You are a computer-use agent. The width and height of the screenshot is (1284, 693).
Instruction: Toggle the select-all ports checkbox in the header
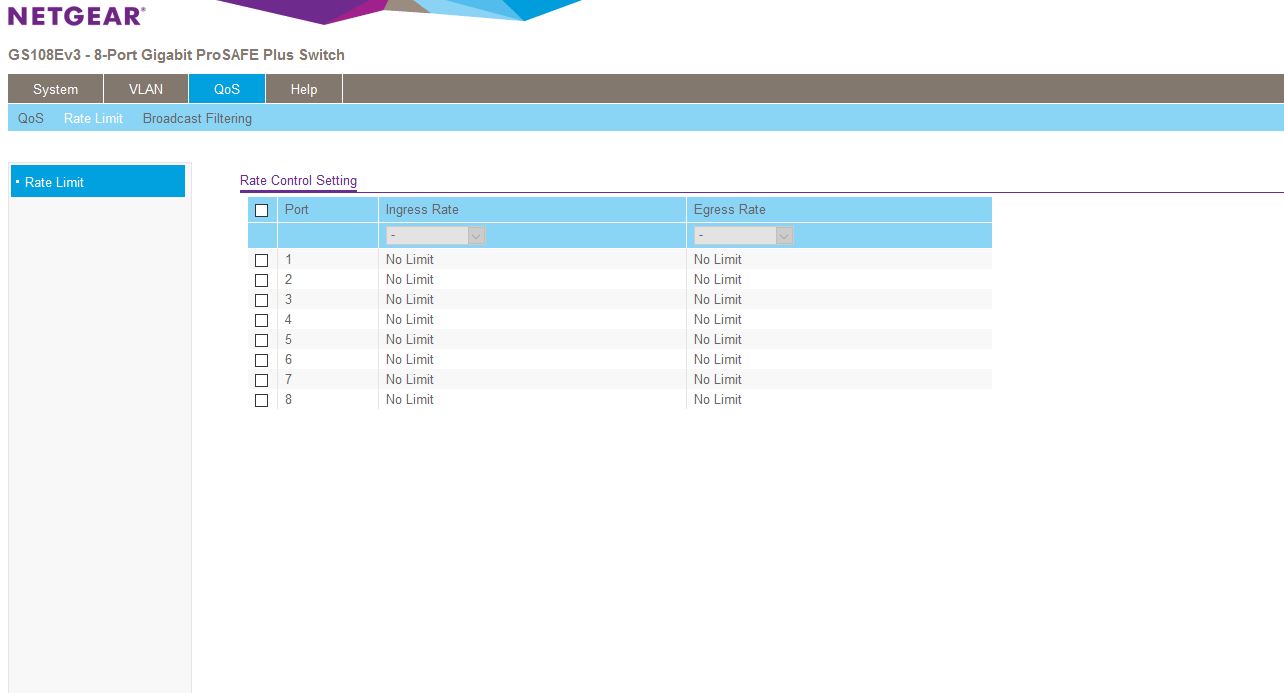pos(262,210)
